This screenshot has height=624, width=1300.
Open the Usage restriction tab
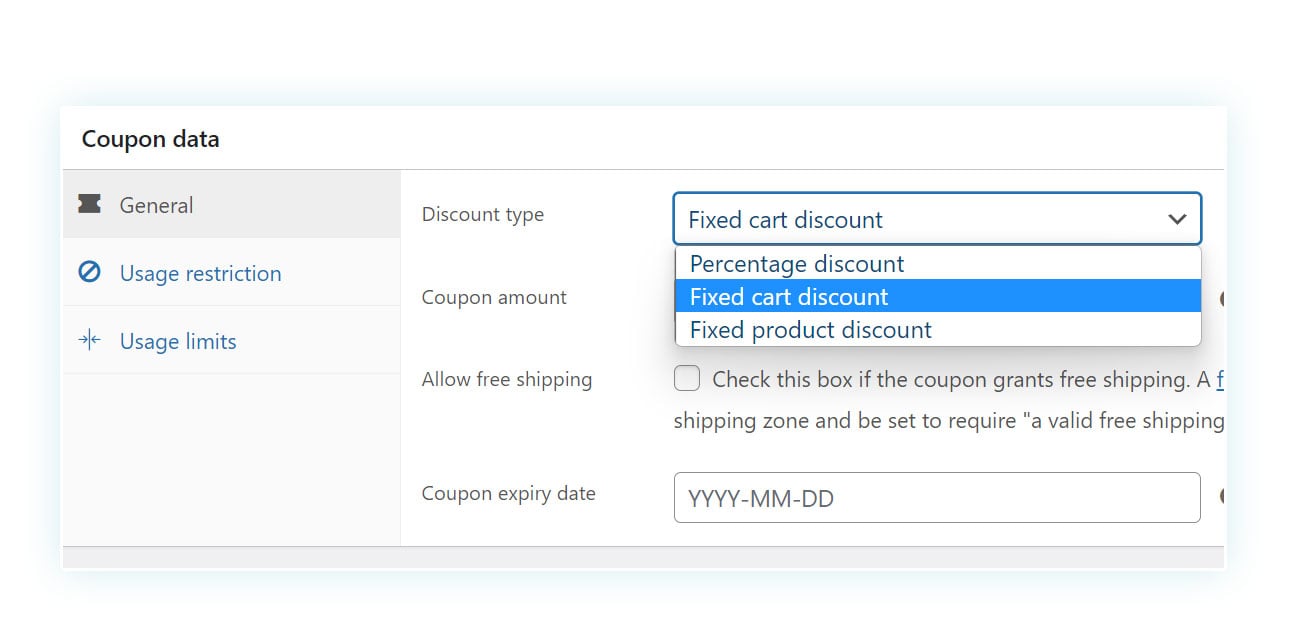tap(200, 273)
